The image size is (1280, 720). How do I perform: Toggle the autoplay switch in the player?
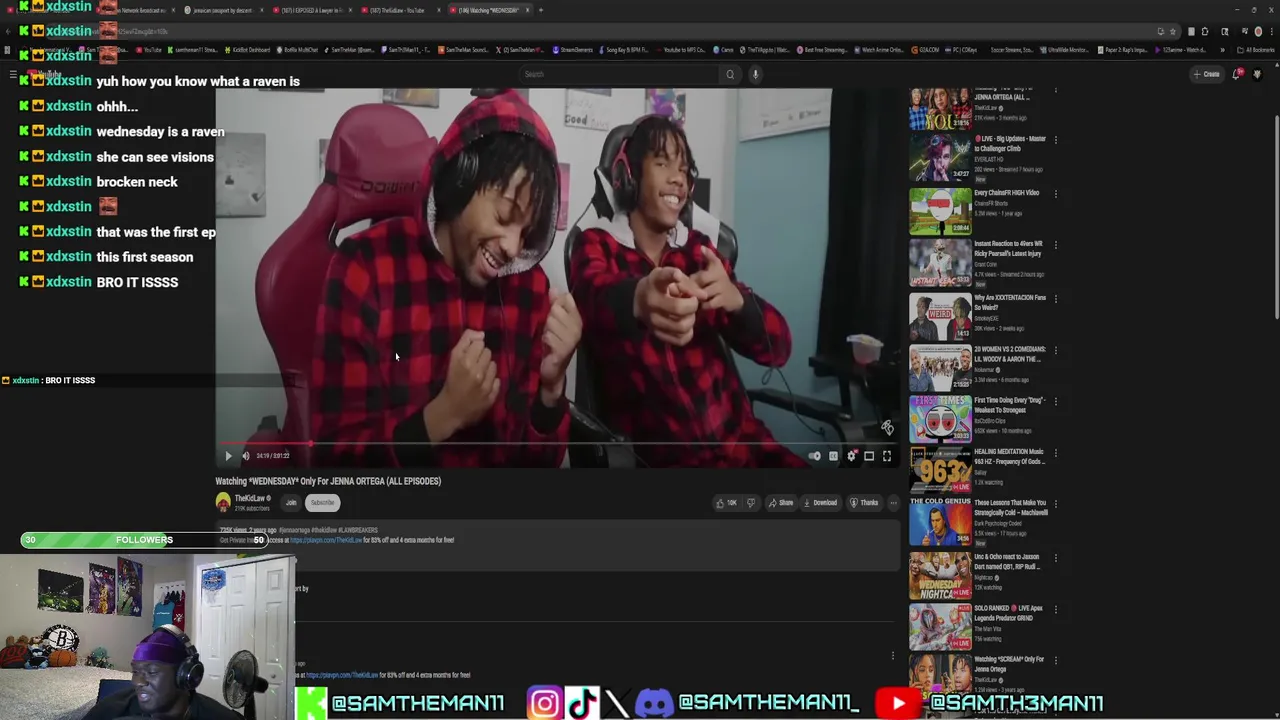pyautogui.click(x=815, y=456)
